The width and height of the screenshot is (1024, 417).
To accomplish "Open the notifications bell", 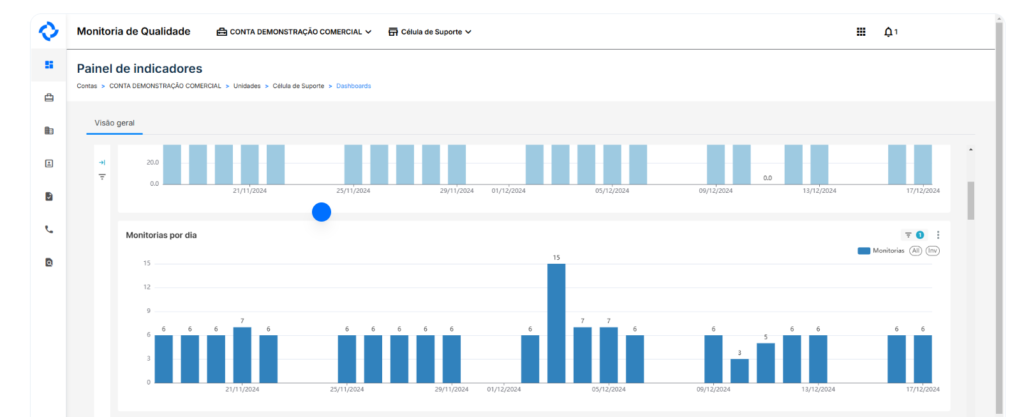I will click(x=888, y=32).
